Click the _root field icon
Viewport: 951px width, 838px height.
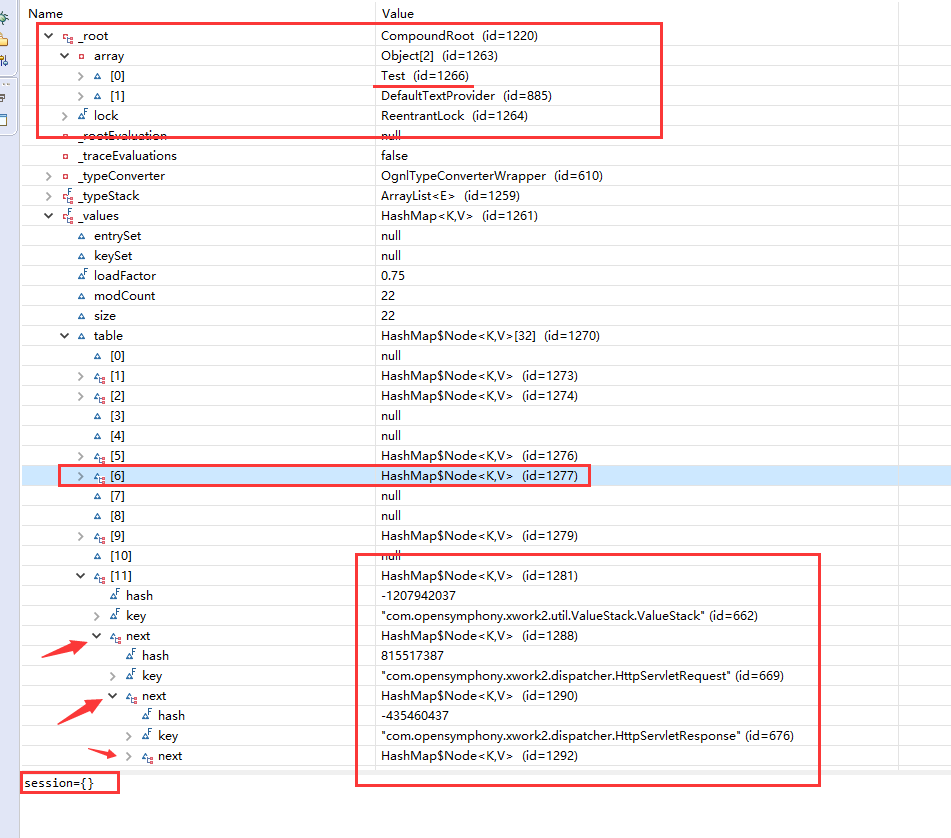tap(68, 36)
